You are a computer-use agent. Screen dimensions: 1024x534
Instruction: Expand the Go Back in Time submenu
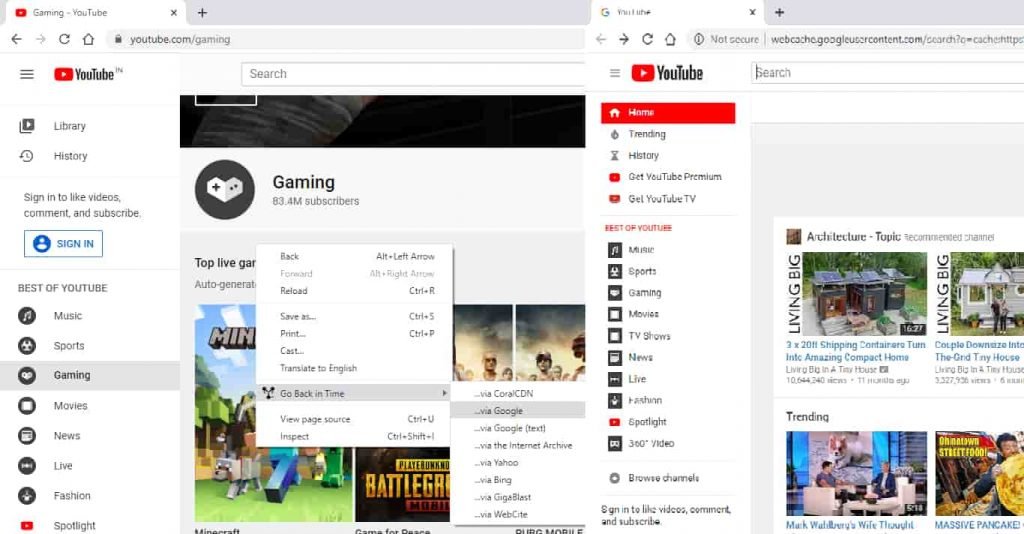353,394
